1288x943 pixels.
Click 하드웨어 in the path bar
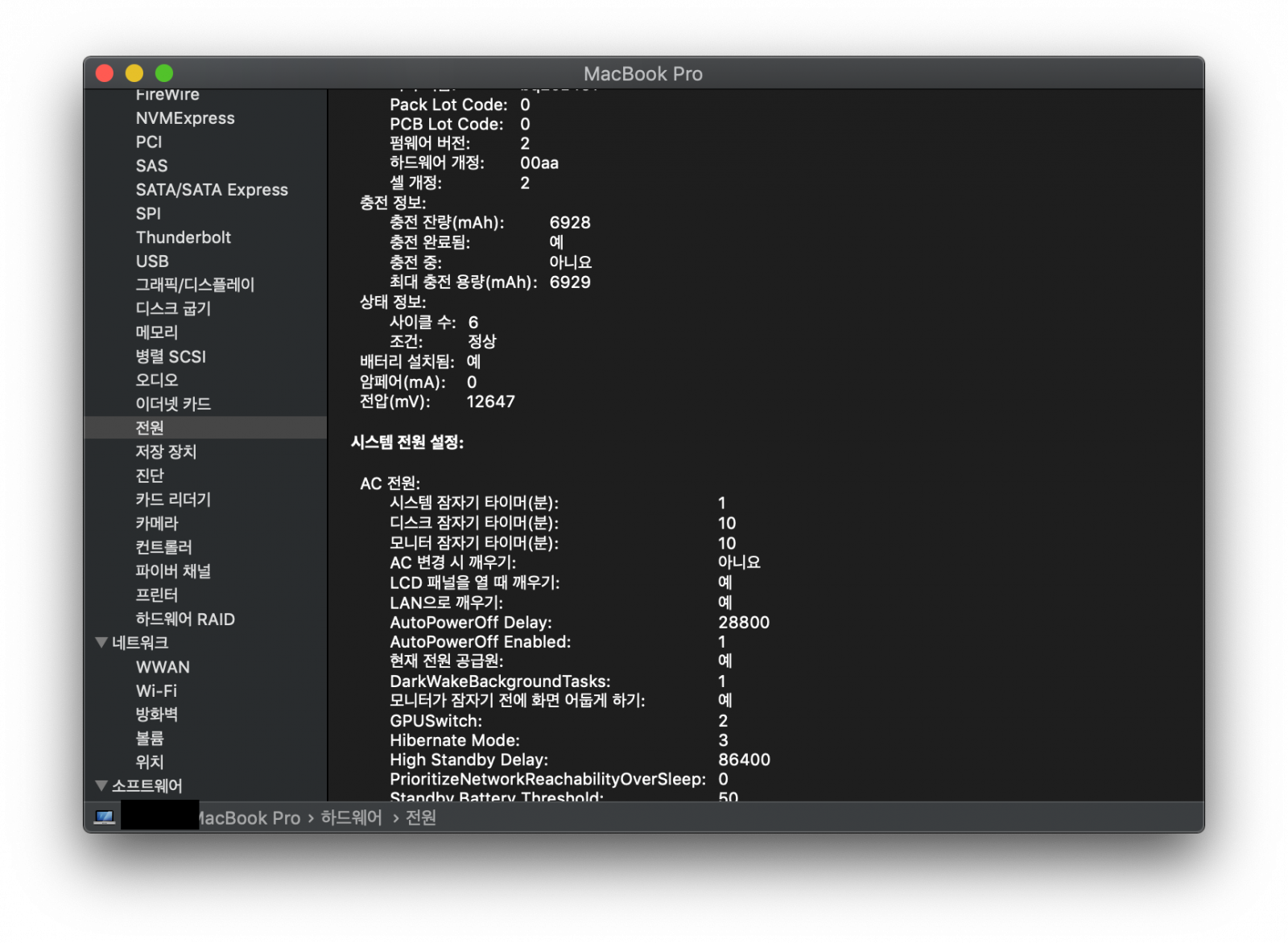pos(351,817)
